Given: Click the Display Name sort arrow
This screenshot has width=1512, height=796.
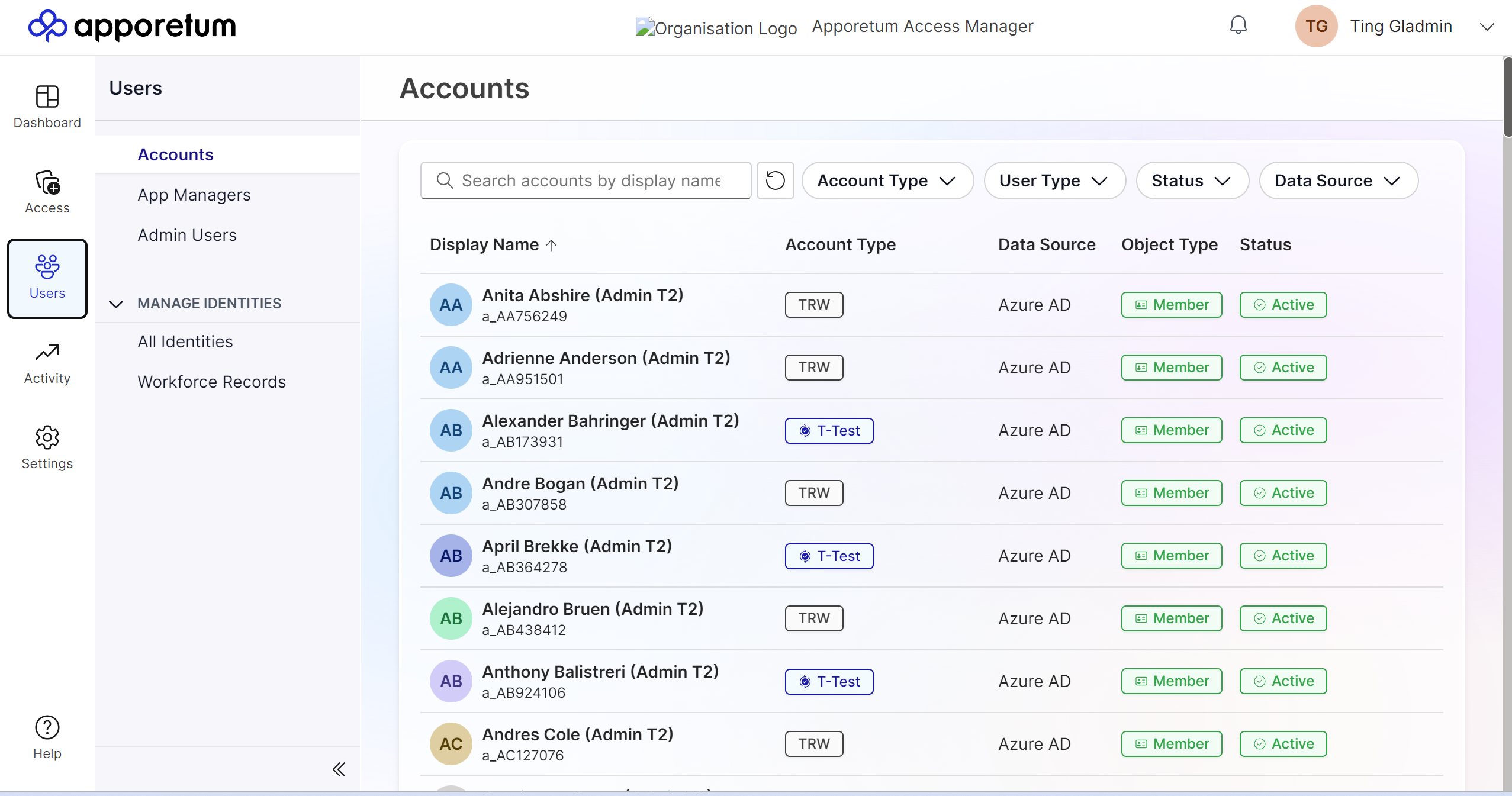Looking at the screenshot, I should pyautogui.click(x=551, y=245).
